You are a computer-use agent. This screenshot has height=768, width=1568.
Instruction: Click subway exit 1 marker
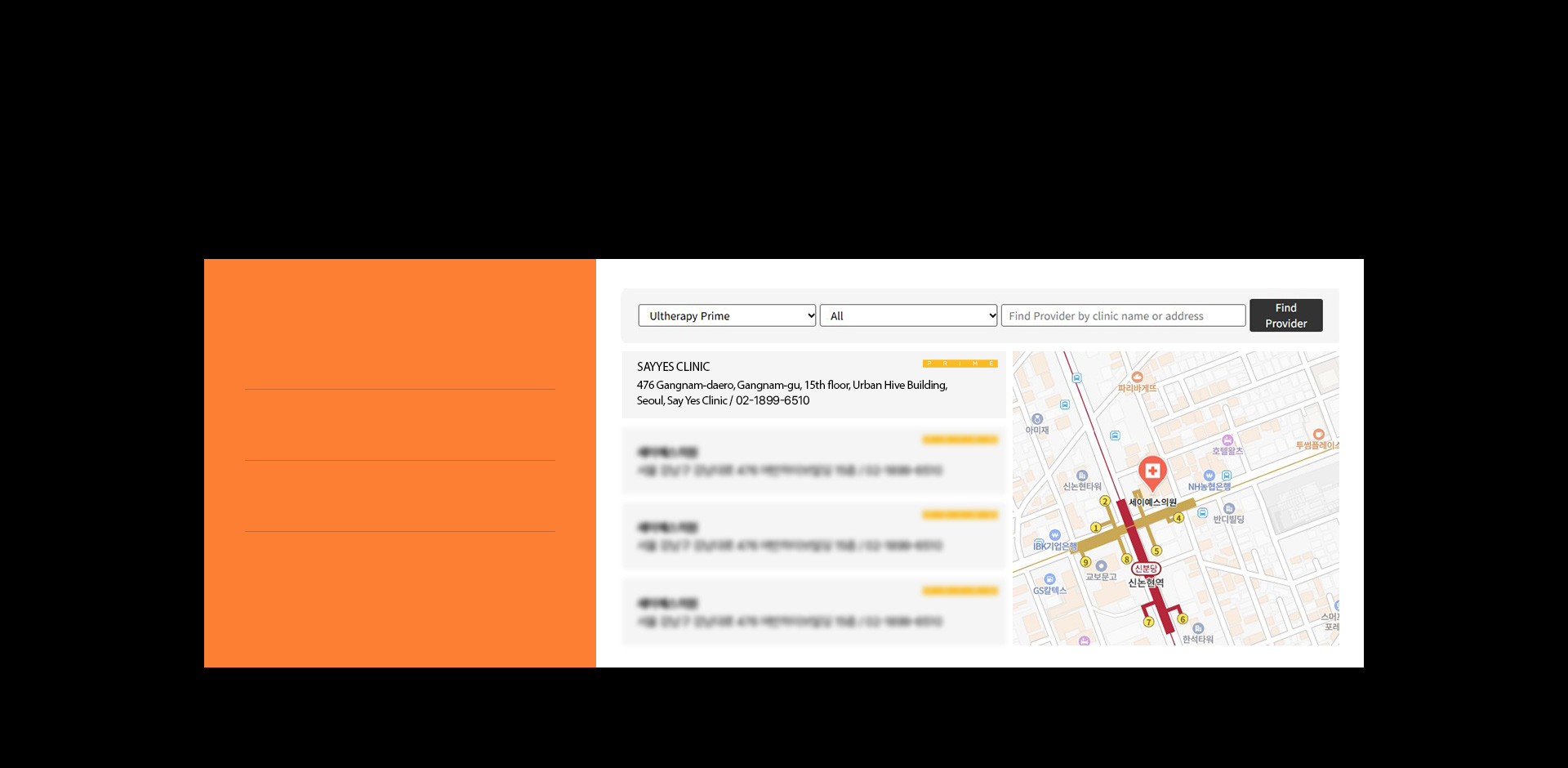tap(1096, 528)
